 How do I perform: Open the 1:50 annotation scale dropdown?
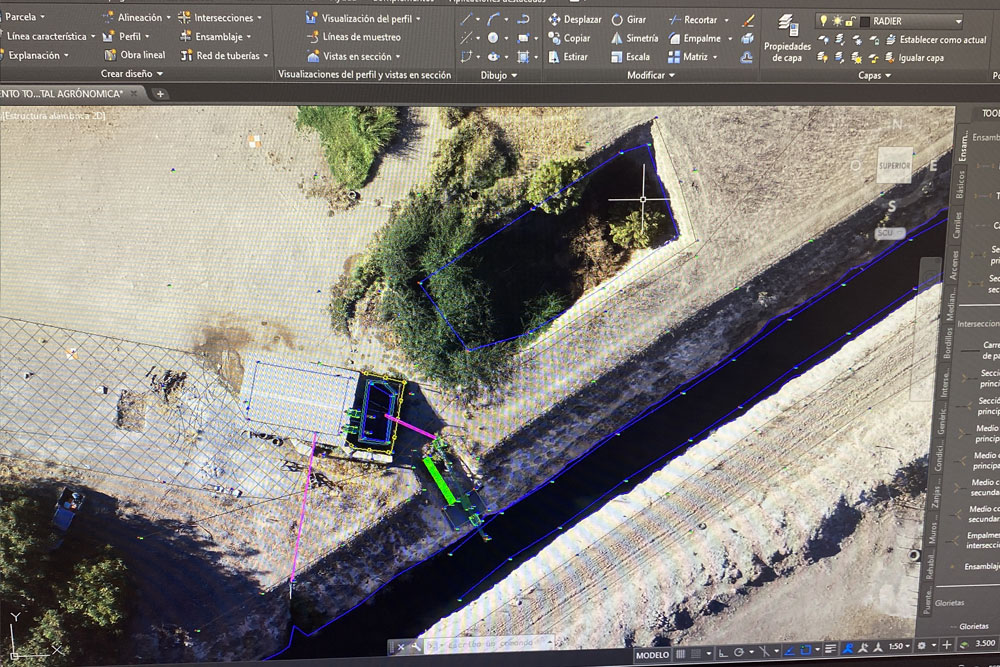pyautogui.click(x=908, y=648)
